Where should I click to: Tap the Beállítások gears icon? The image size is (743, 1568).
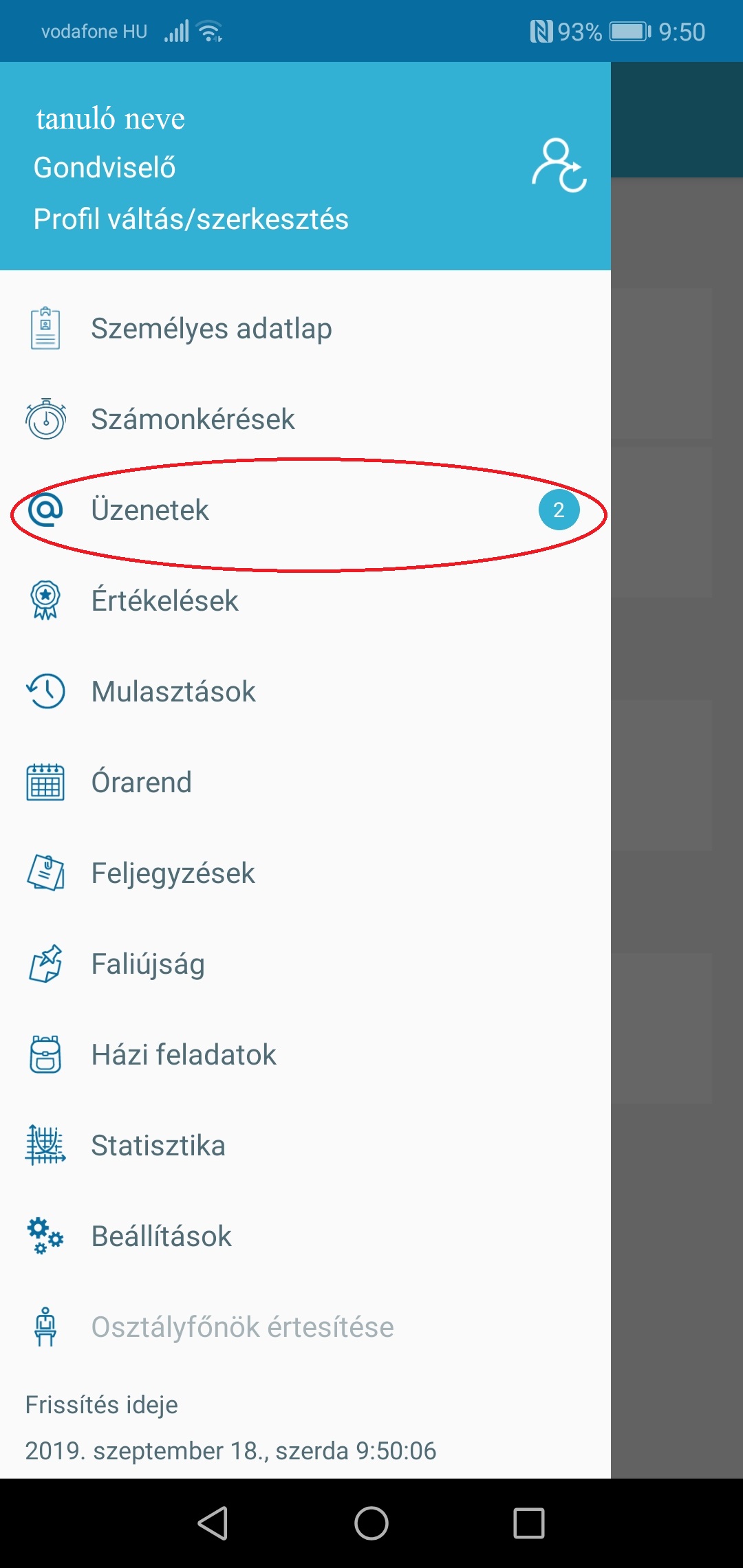tap(45, 1236)
